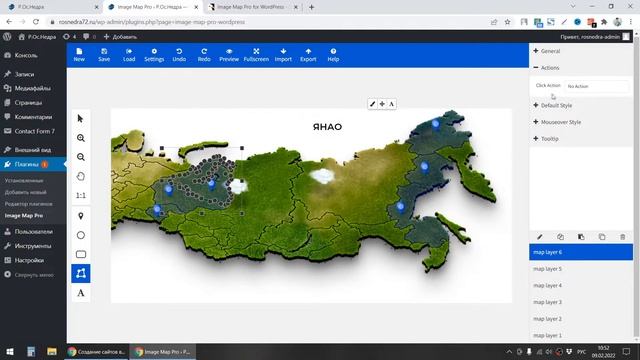Screen dimensions: 640x360
Task: Open the Установленные plugins link
Action: point(24,180)
